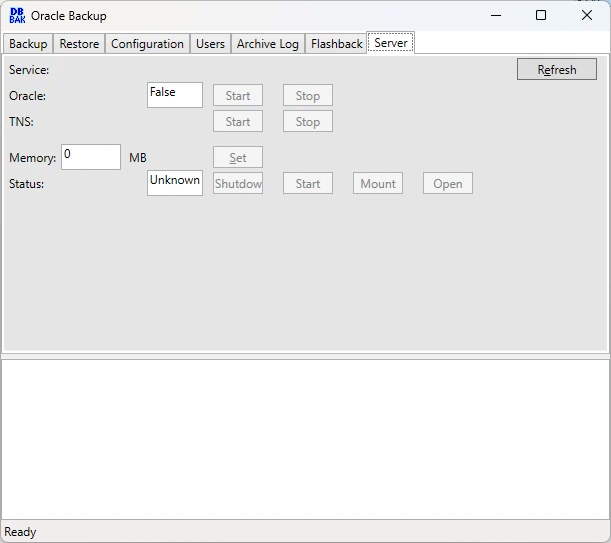This screenshot has width=611, height=543.
Task: Switch to the Flashback tab
Action: coord(336,44)
